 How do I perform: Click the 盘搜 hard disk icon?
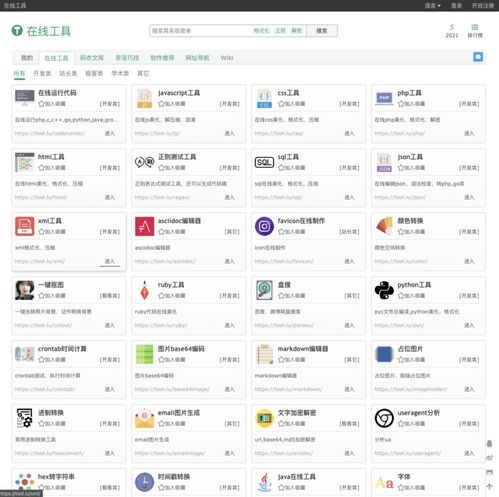(x=264, y=290)
